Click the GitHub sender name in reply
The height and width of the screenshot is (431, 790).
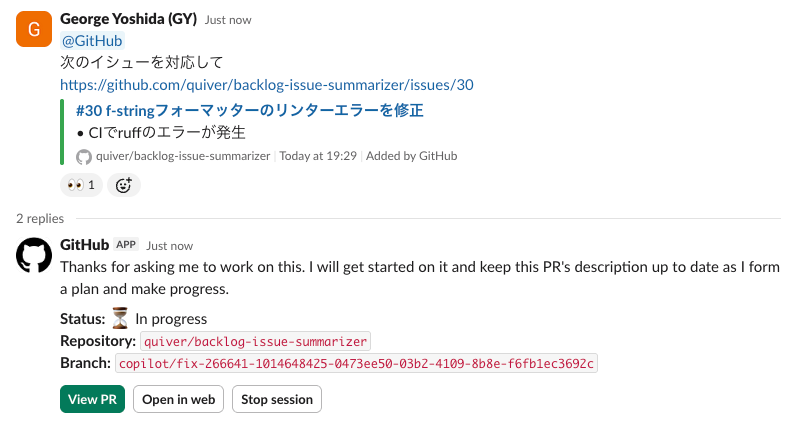84,244
